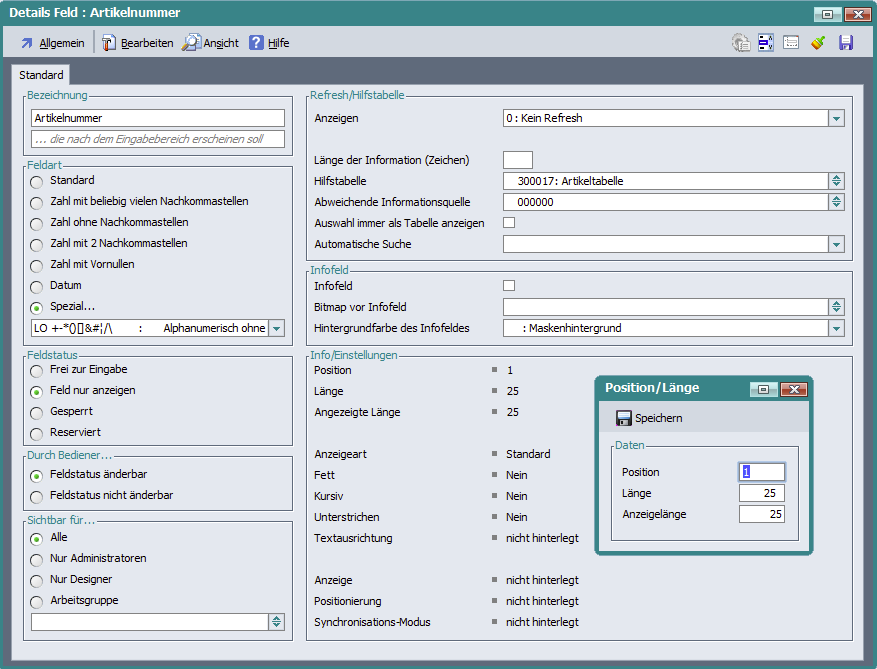Click the form window icon in the toolbar
Screen dimensions: 877x669
(x=791, y=43)
